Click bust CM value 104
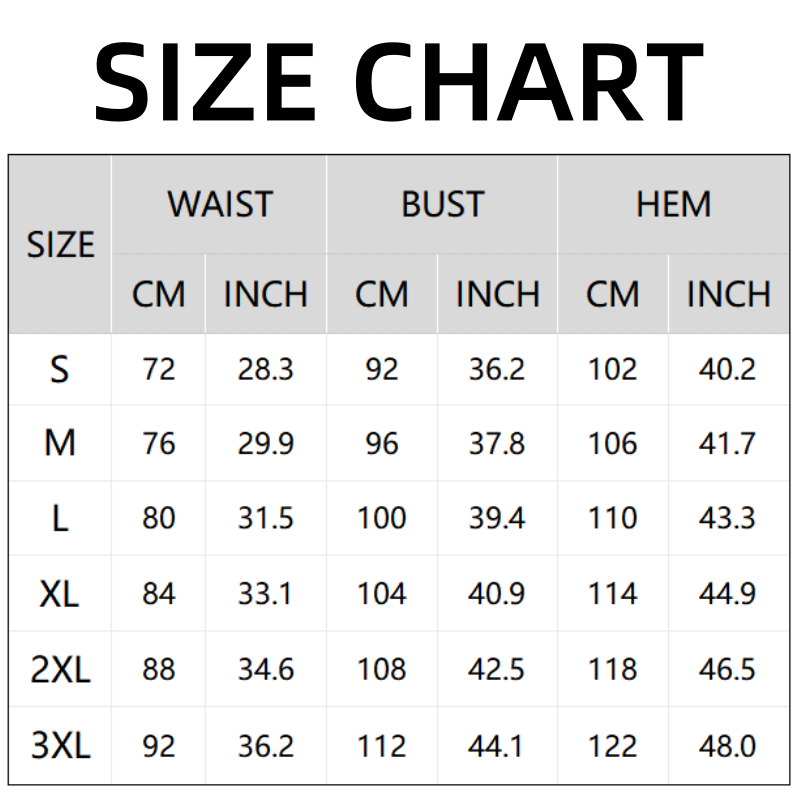 (x=381, y=594)
